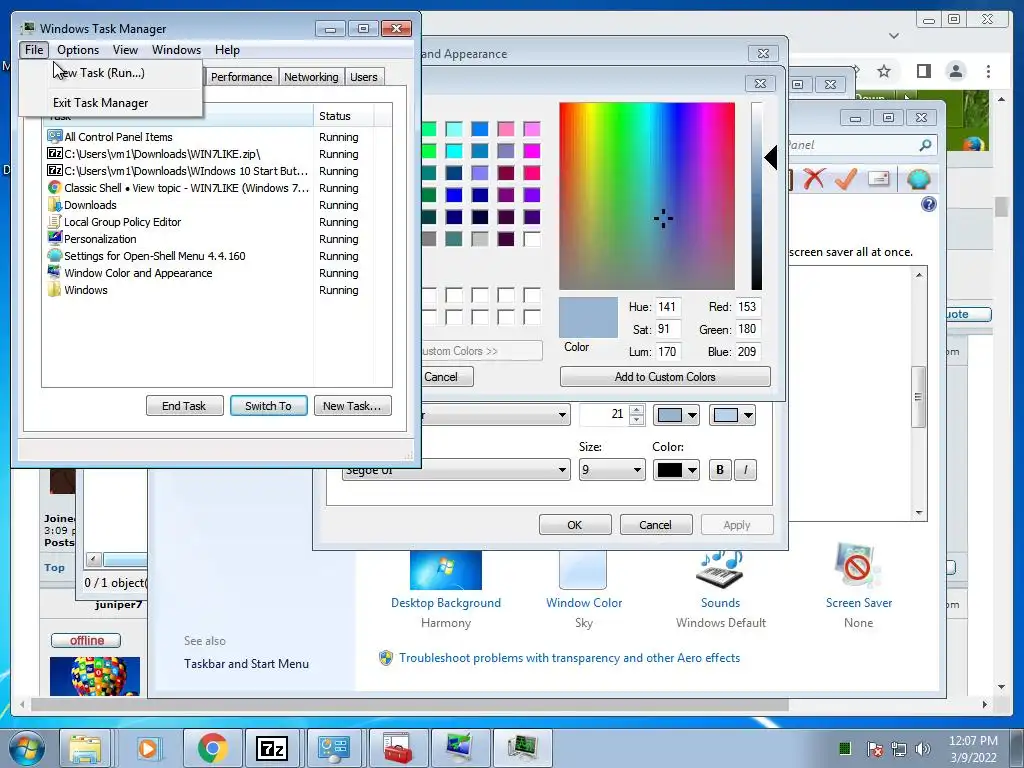Image resolution: width=1024 pixels, height=768 pixels.
Task: Switch to the Performance tab
Action: click(241, 76)
